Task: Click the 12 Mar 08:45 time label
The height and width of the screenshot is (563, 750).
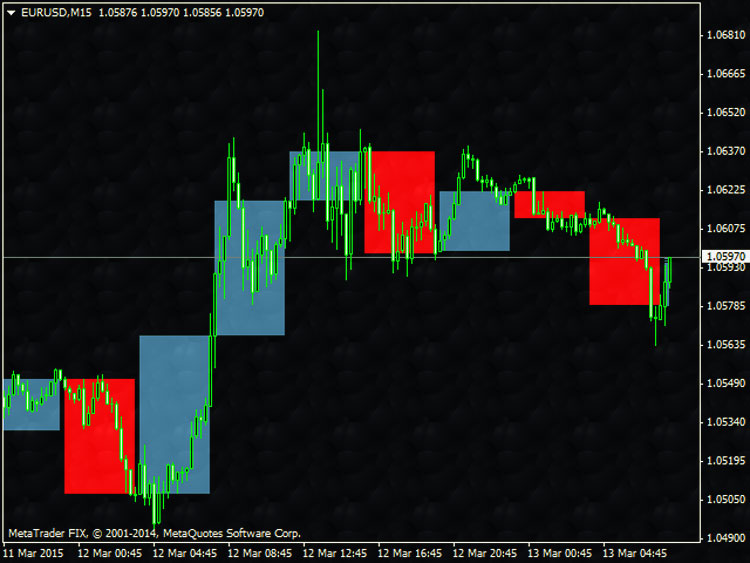Action: tap(259, 552)
